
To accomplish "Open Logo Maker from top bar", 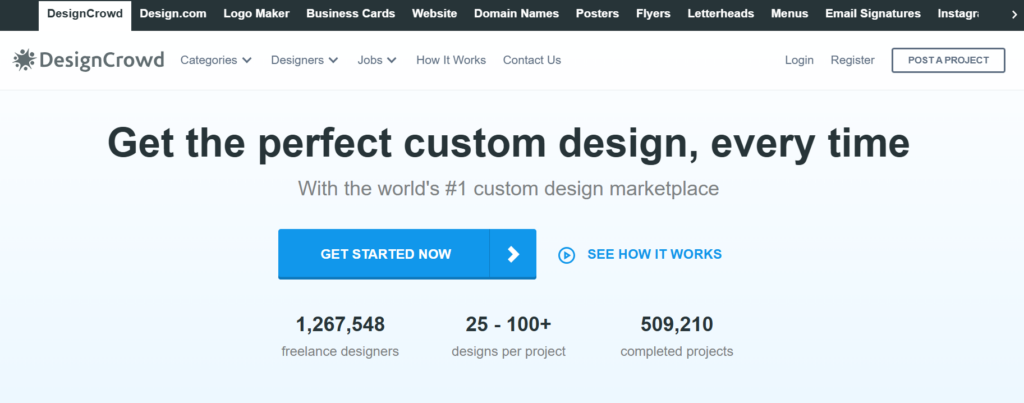I will point(257,14).
